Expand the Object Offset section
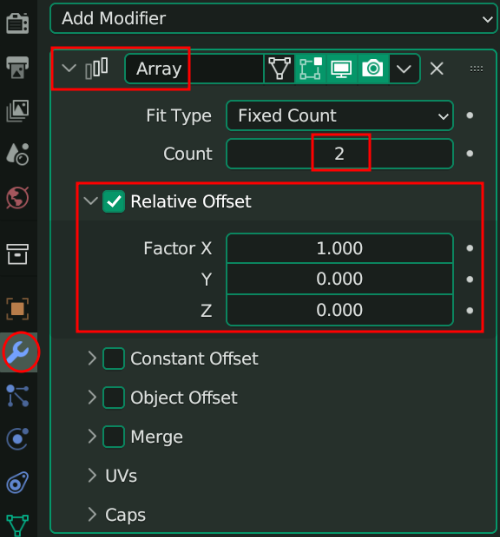This screenshot has width=500, height=537. point(92,398)
